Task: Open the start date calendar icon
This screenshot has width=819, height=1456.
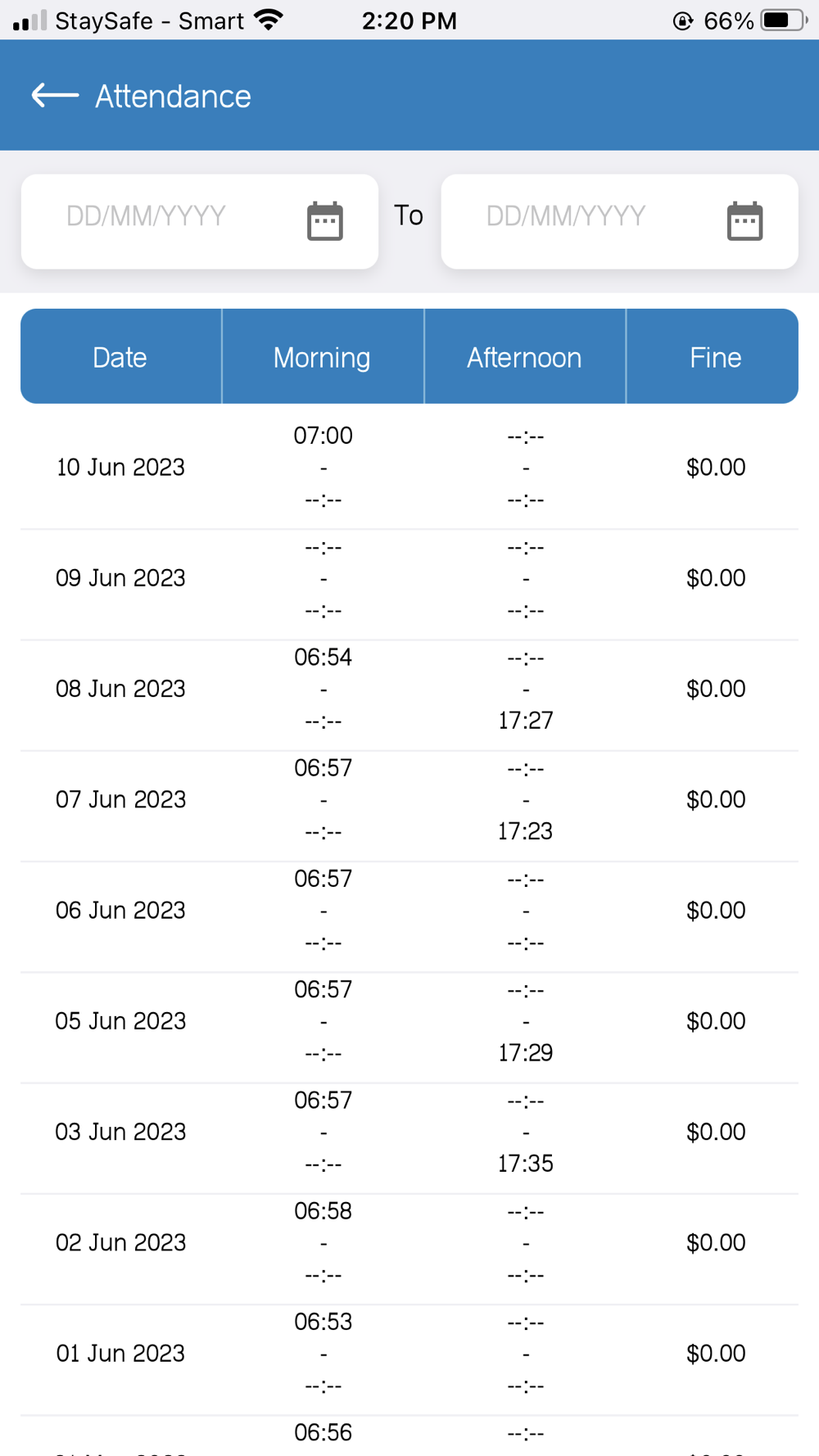Action: (x=324, y=221)
